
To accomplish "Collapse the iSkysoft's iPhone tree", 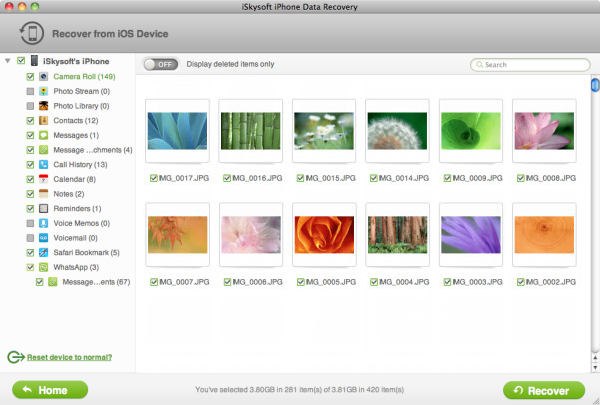I will click(8, 61).
